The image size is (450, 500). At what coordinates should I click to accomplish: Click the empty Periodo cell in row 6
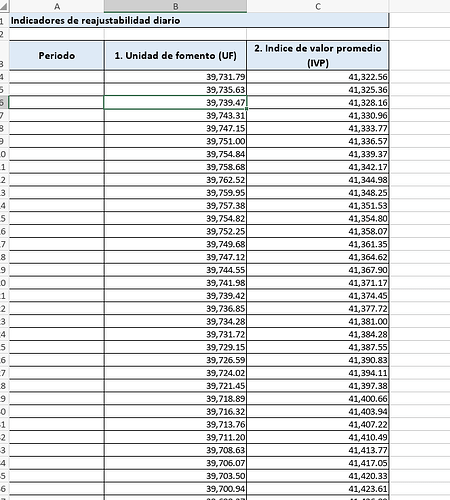pyautogui.click(x=57, y=103)
